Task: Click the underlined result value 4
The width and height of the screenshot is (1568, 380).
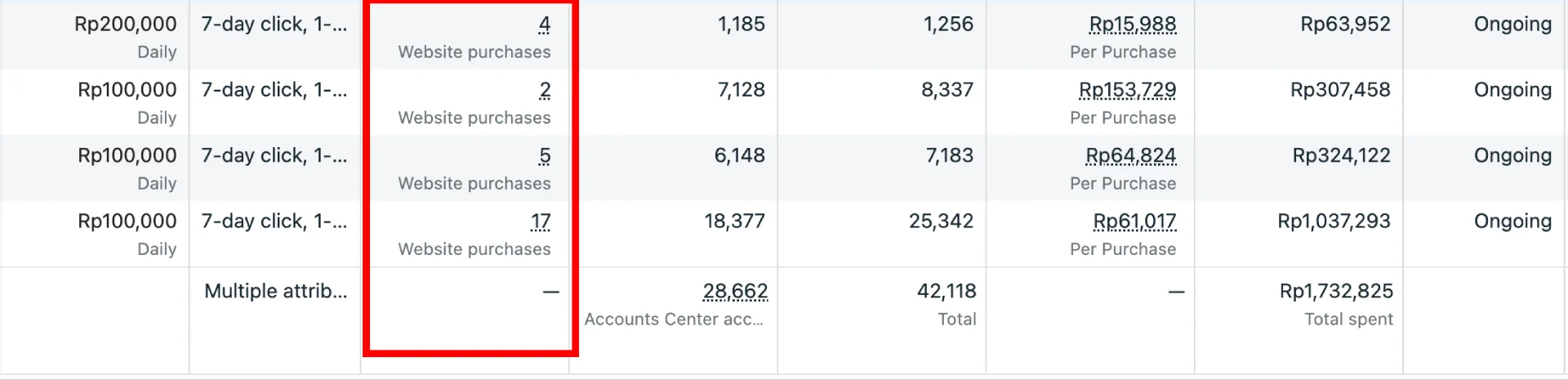Action: tap(544, 25)
